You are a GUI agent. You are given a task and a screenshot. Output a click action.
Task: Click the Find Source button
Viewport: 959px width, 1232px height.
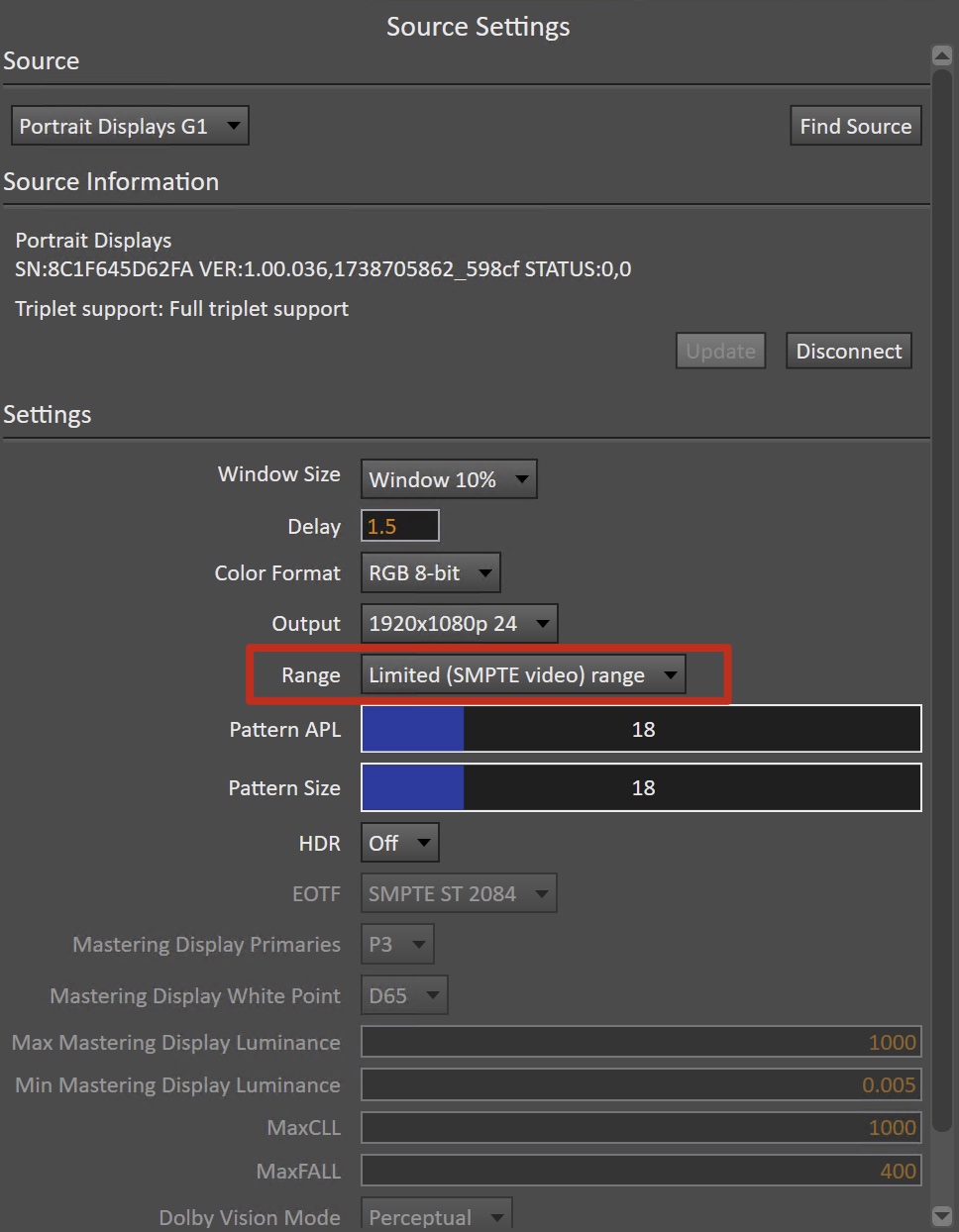855,126
